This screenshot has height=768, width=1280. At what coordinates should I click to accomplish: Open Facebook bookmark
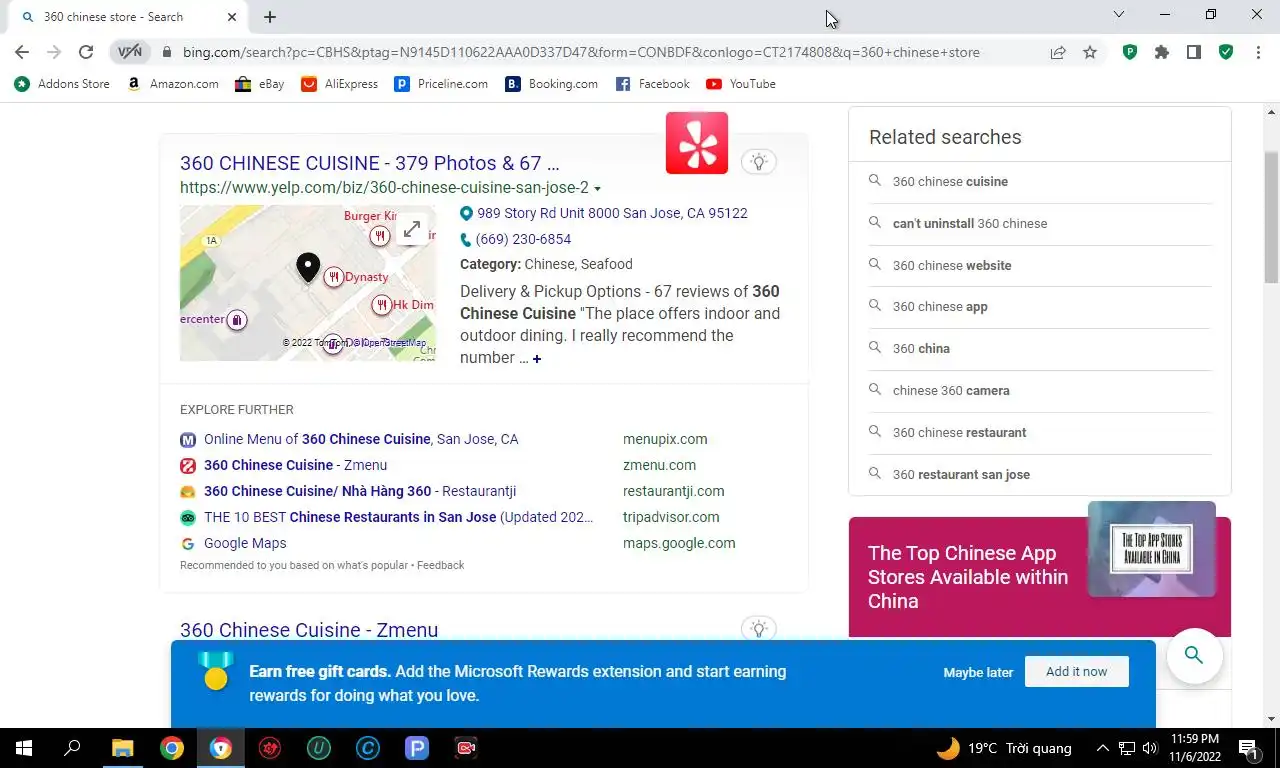tap(653, 84)
